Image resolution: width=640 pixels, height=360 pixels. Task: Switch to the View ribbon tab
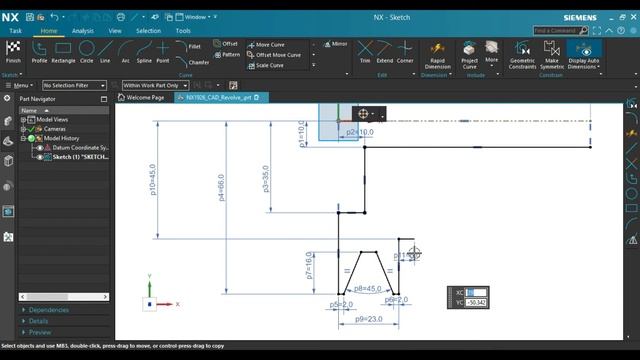point(115,31)
